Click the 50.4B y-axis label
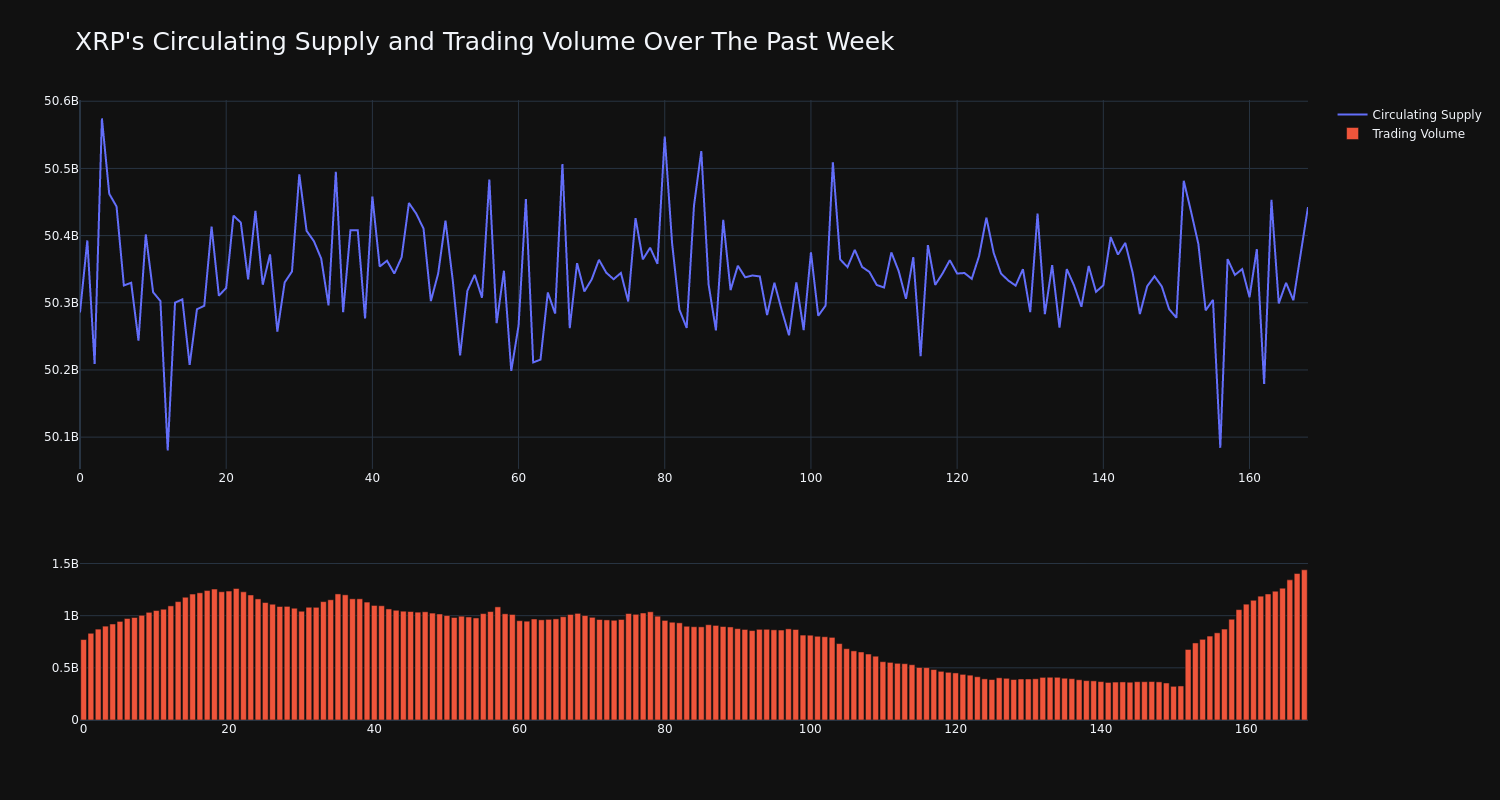The width and height of the screenshot is (1500, 800). [x=61, y=236]
